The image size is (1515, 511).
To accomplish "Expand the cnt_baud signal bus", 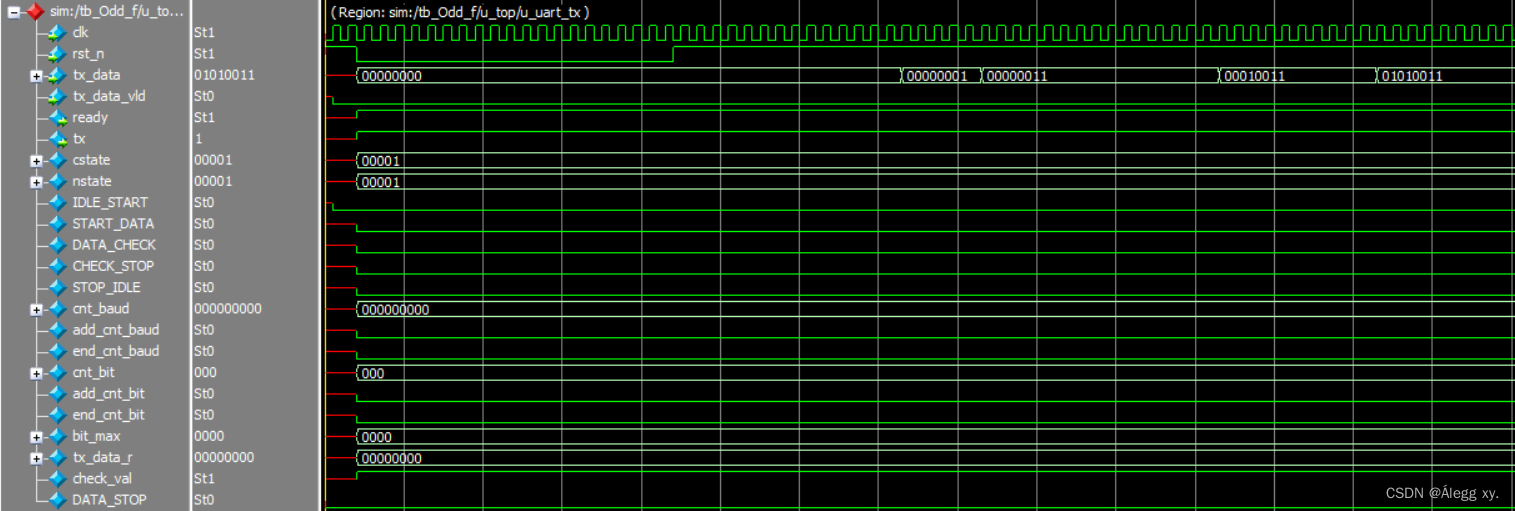I will click(37, 309).
